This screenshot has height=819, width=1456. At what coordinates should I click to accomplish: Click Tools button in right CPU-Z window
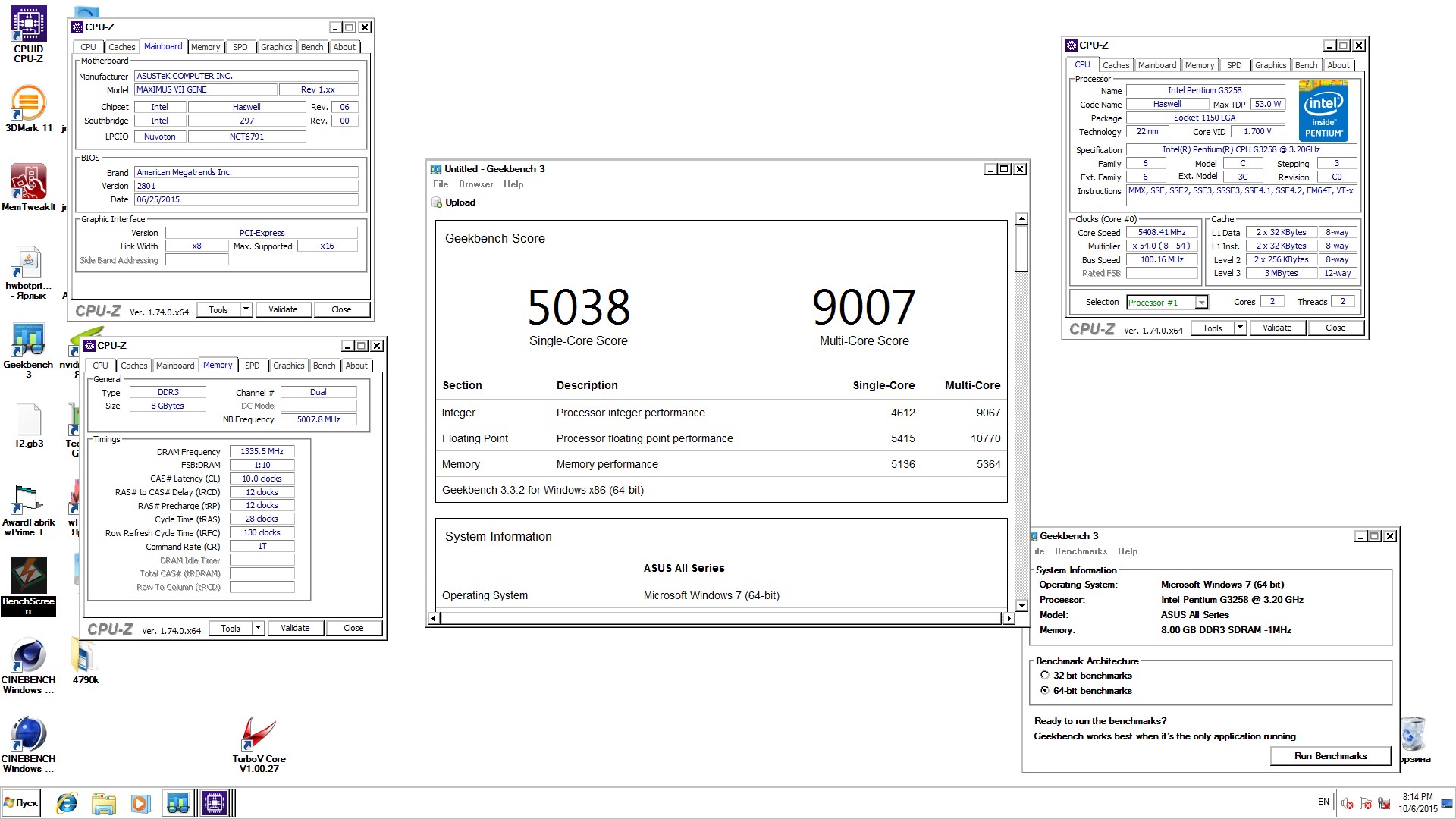pyautogui.click(x=1212, y=328)
